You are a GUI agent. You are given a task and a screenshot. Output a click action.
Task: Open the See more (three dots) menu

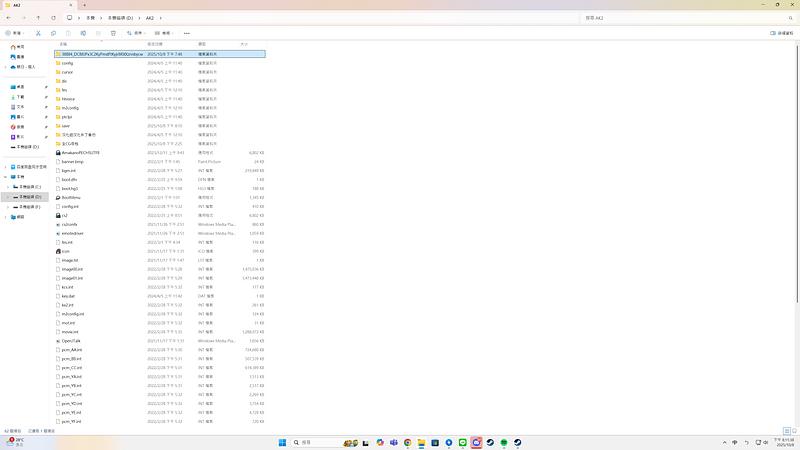(186, 32)
